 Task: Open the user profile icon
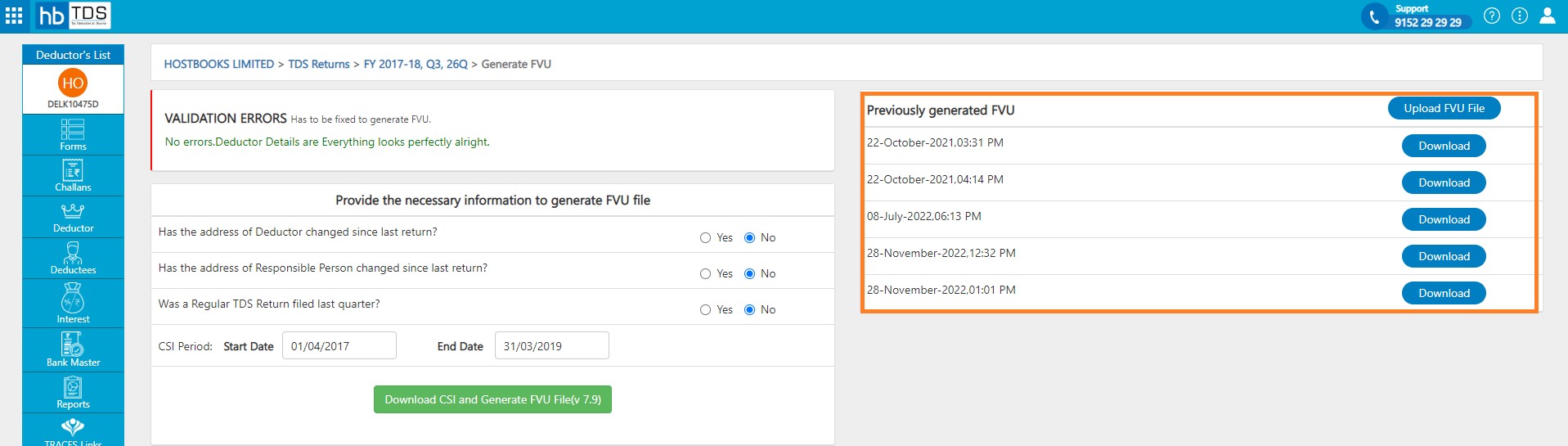click(1548, 16)
